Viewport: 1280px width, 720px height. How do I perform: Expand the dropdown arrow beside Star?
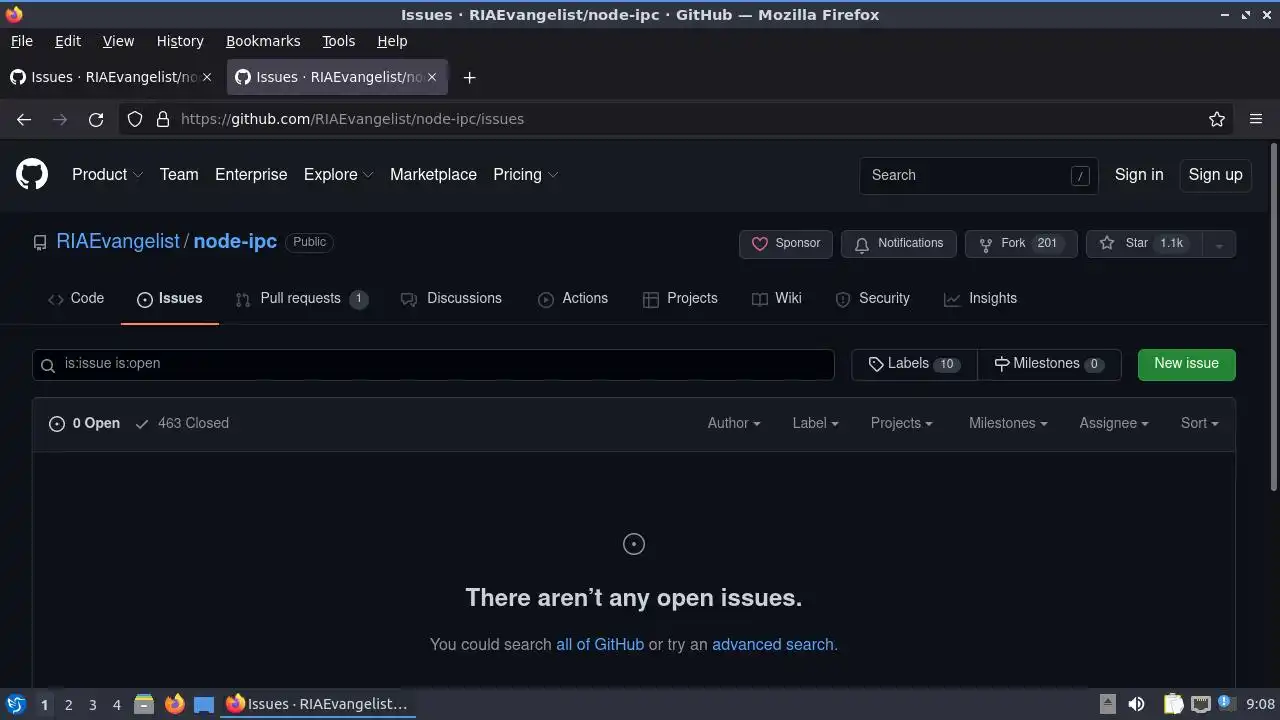[x=1219, y=244]
